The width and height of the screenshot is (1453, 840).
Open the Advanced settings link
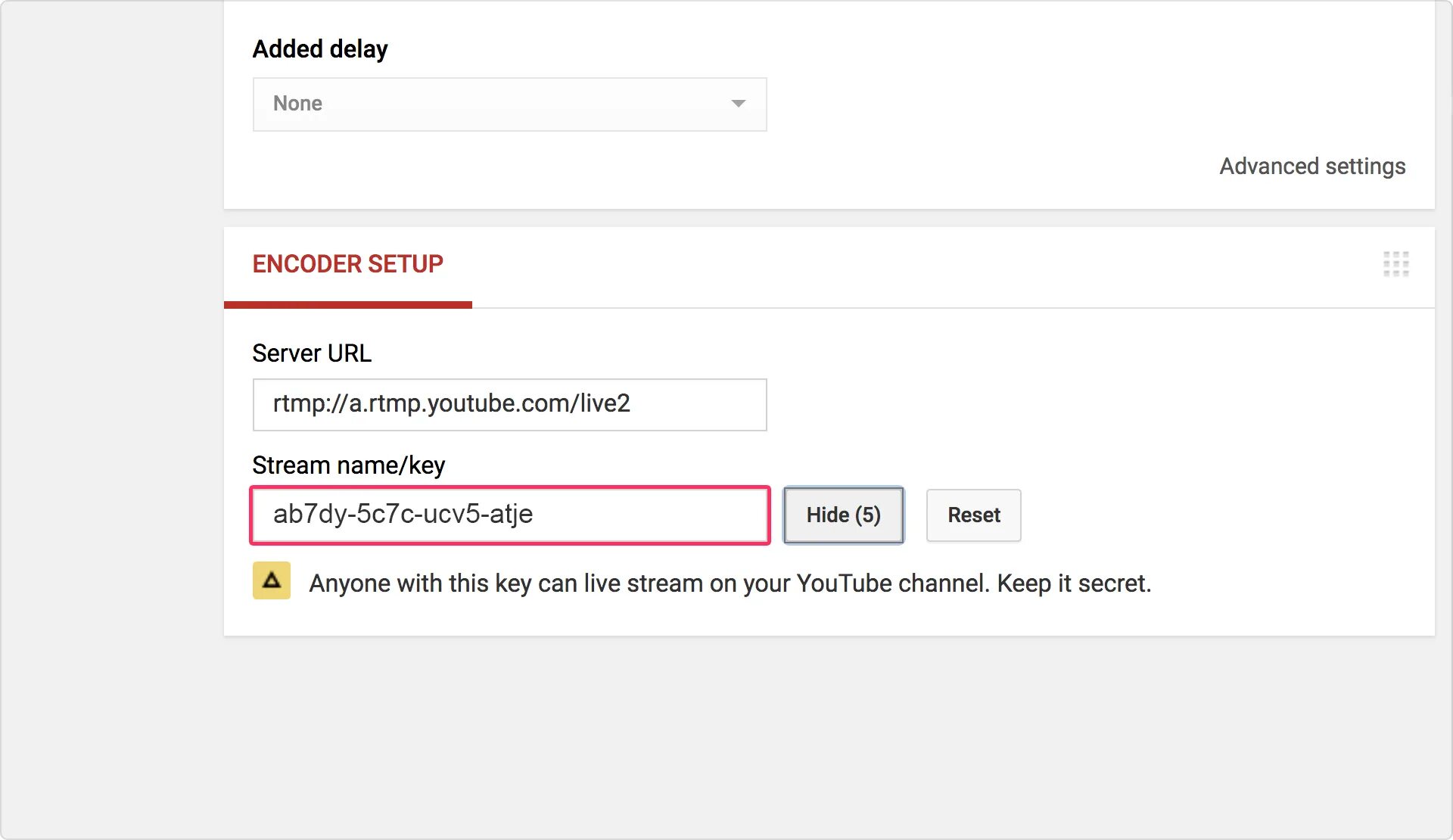click(1311, 166)
